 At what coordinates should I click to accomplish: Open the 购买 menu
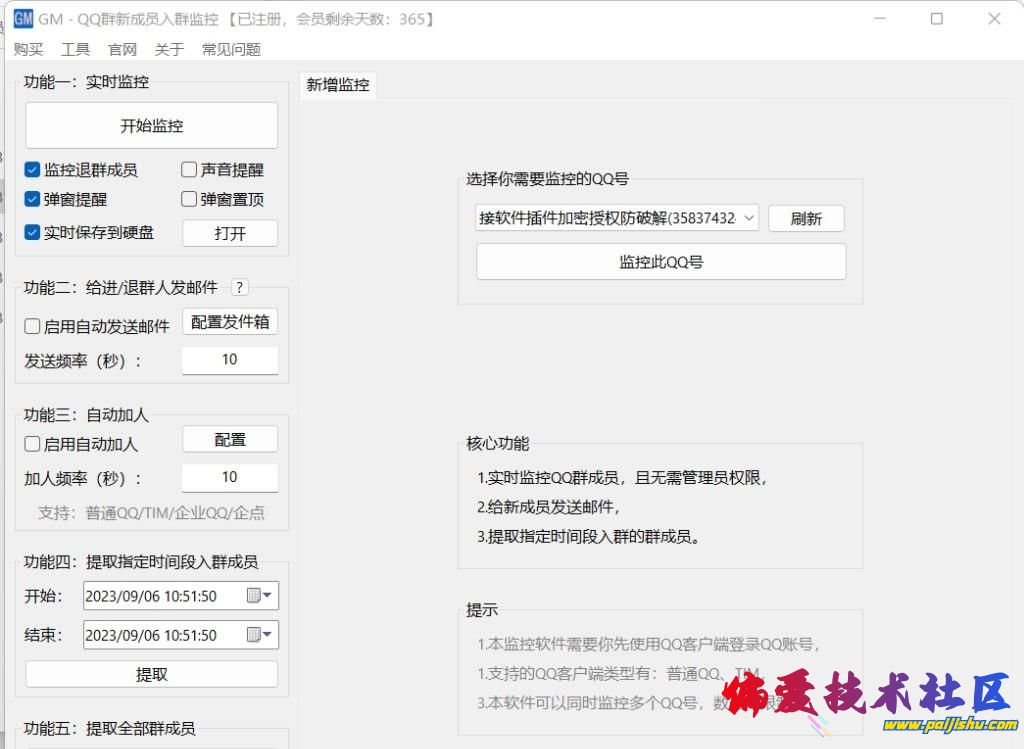point(28,49)
